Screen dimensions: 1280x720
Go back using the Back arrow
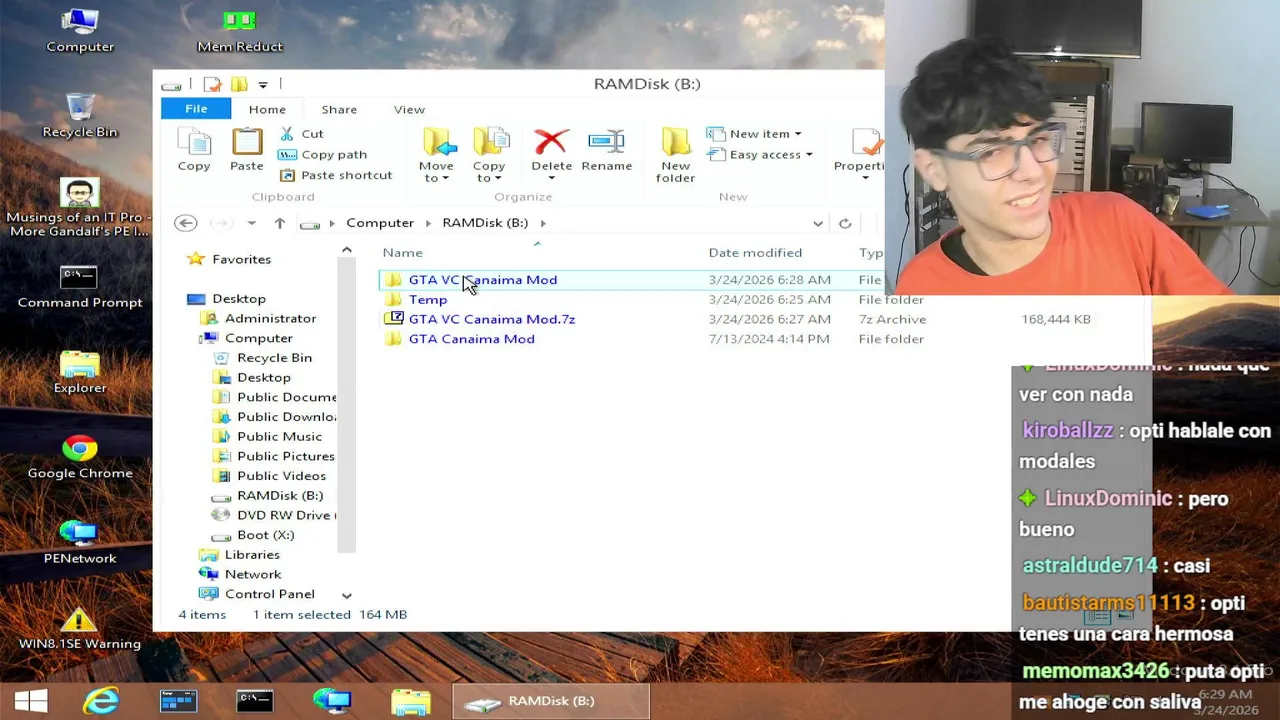(x=185, y=223)
